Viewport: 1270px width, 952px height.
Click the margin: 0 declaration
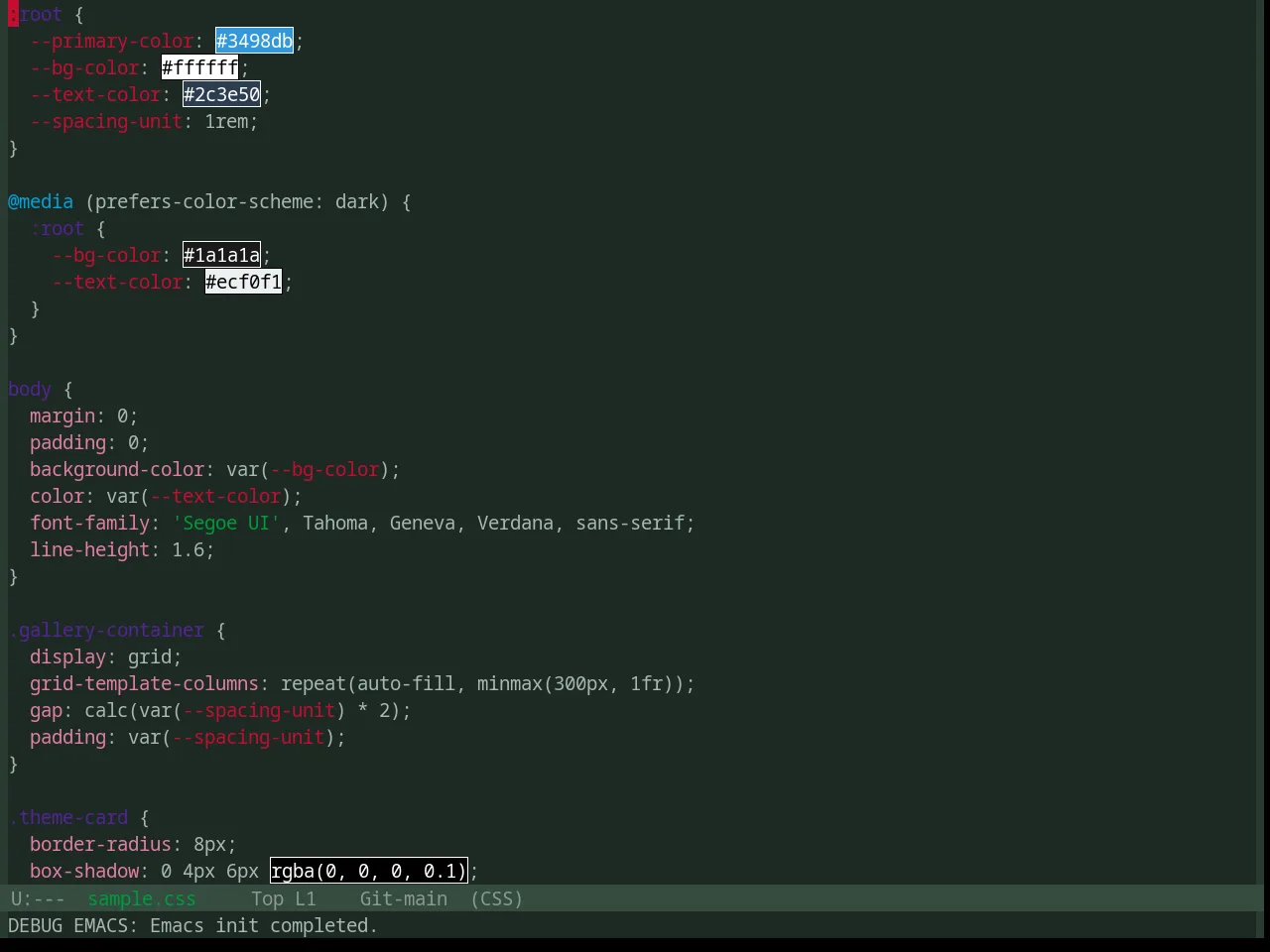tap(83, 416)
